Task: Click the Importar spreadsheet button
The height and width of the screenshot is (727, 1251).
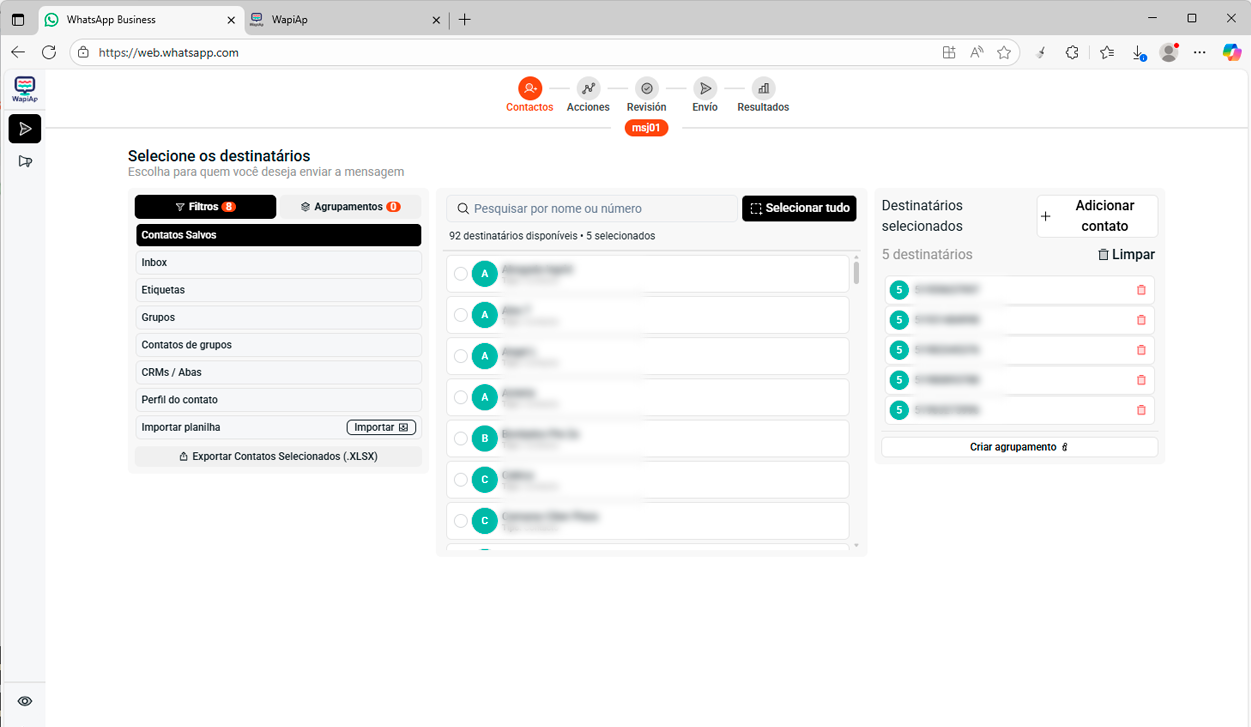Action: coord(381,427)
